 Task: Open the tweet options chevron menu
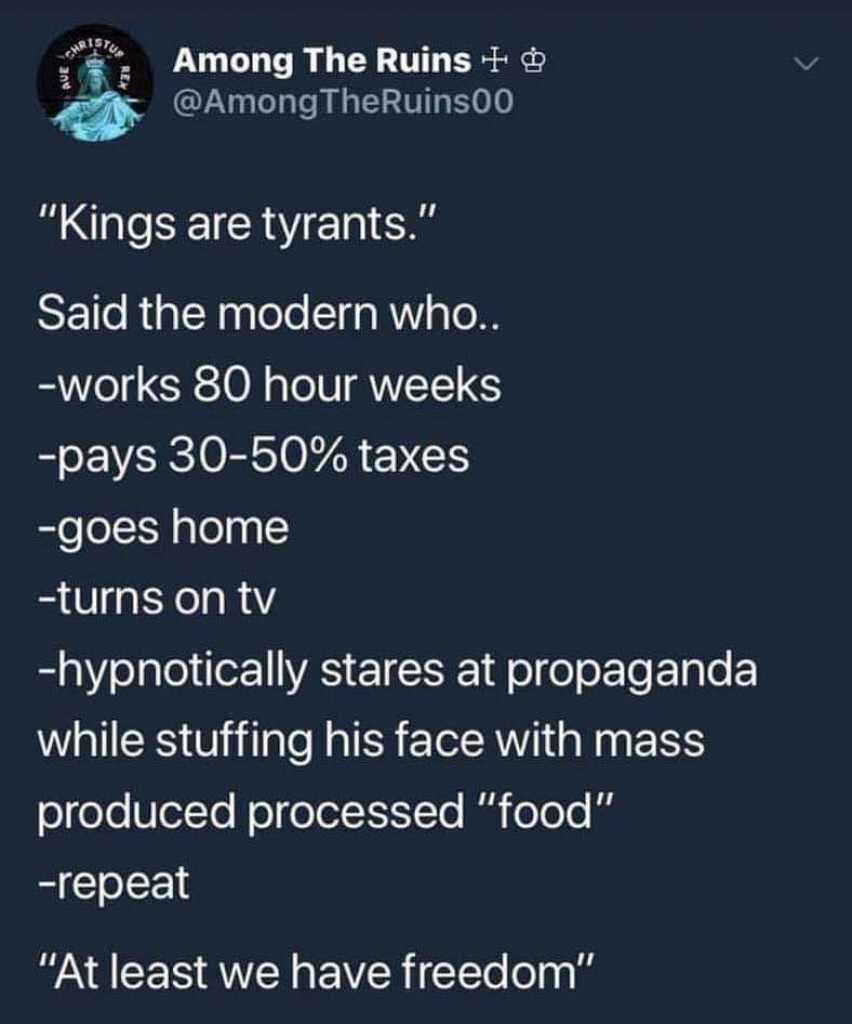pyautogui.click(x=806, y=65)
